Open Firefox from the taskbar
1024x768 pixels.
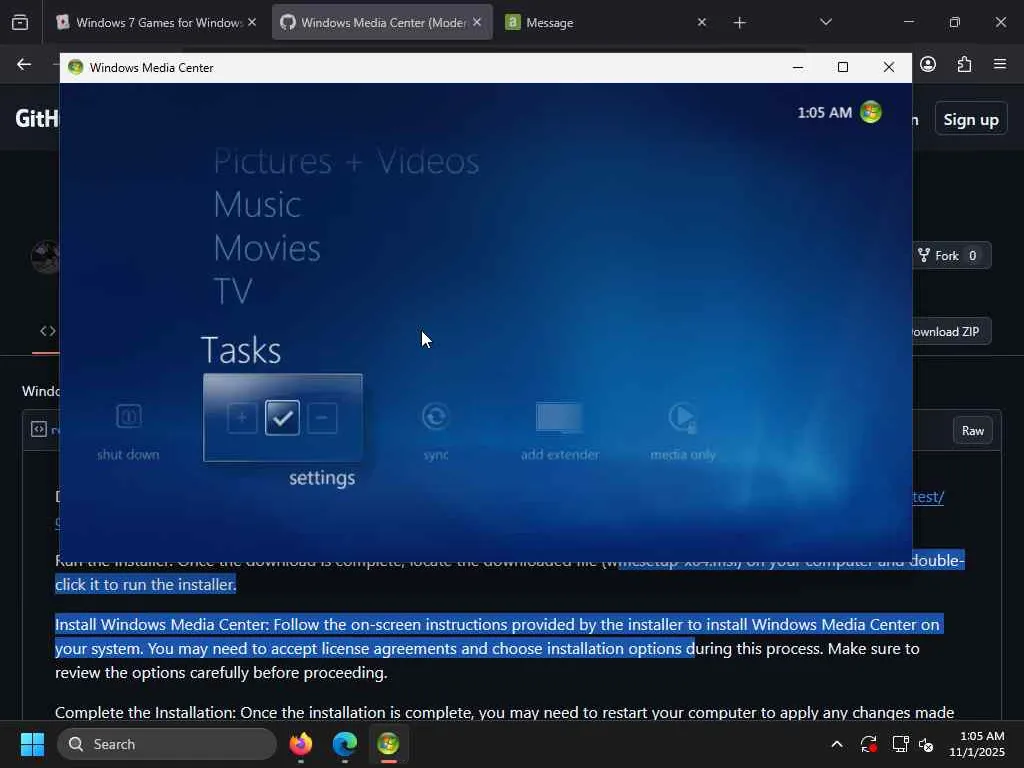300,744
